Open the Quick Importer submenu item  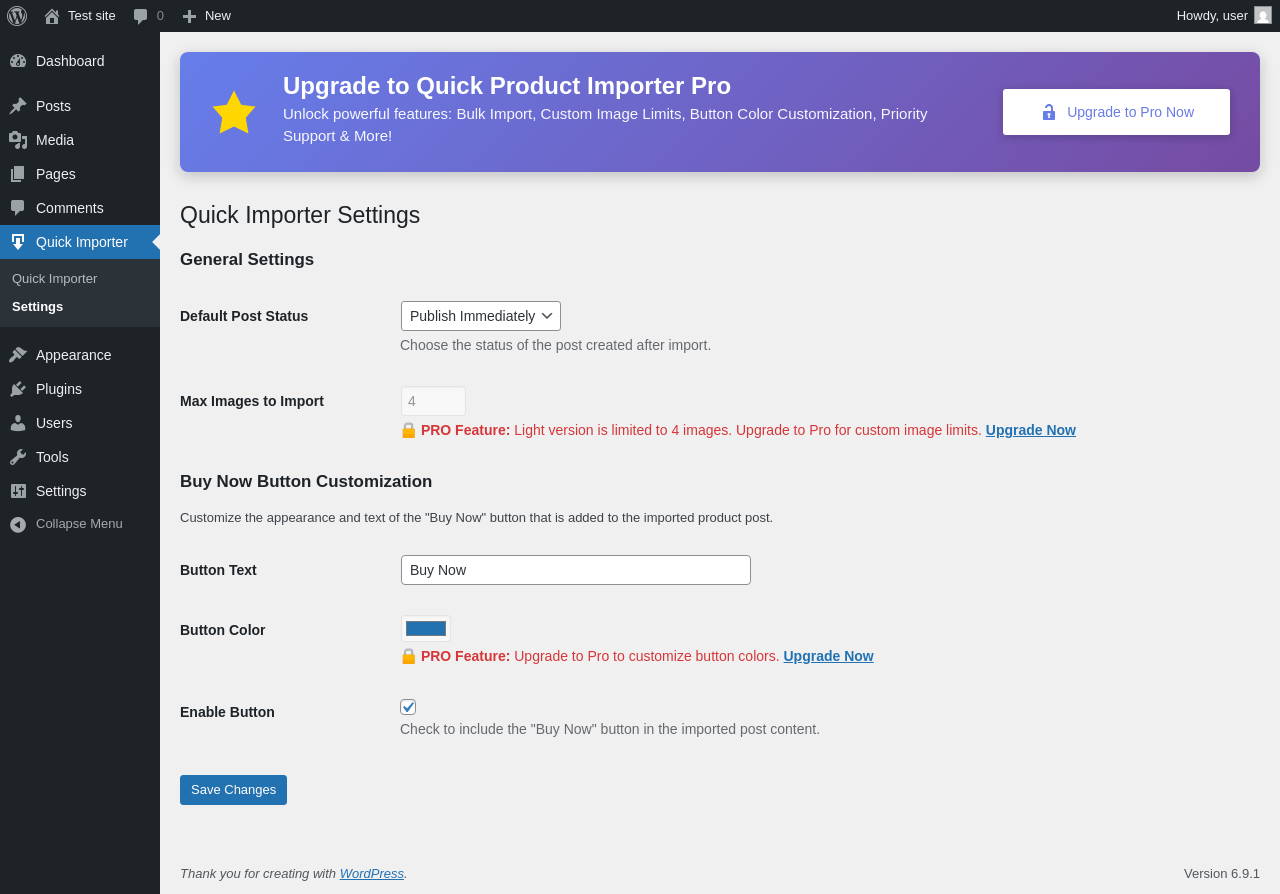(54, 279)
